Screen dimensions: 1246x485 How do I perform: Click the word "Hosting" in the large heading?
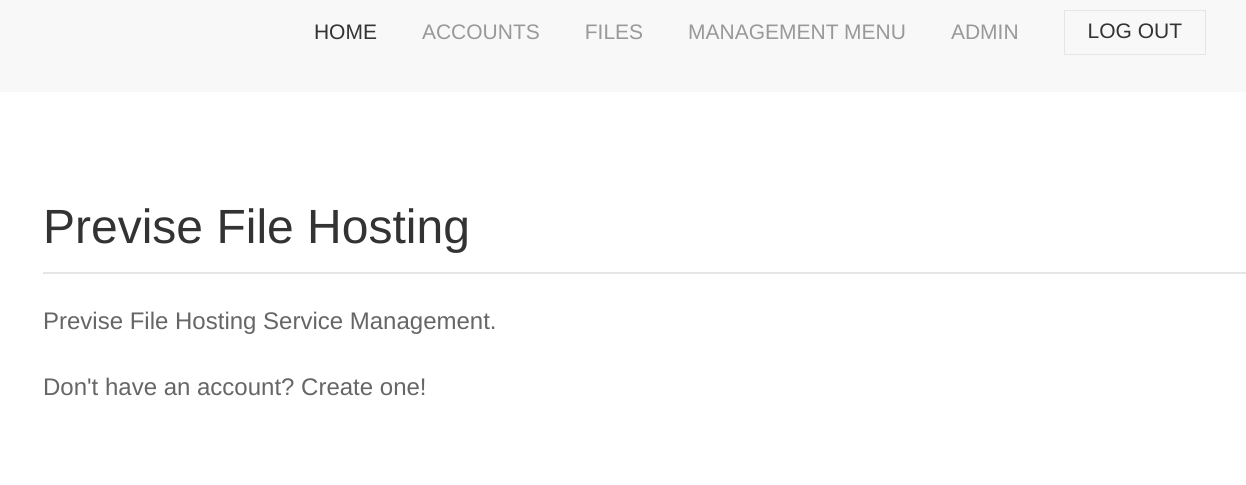pos(388,227)
